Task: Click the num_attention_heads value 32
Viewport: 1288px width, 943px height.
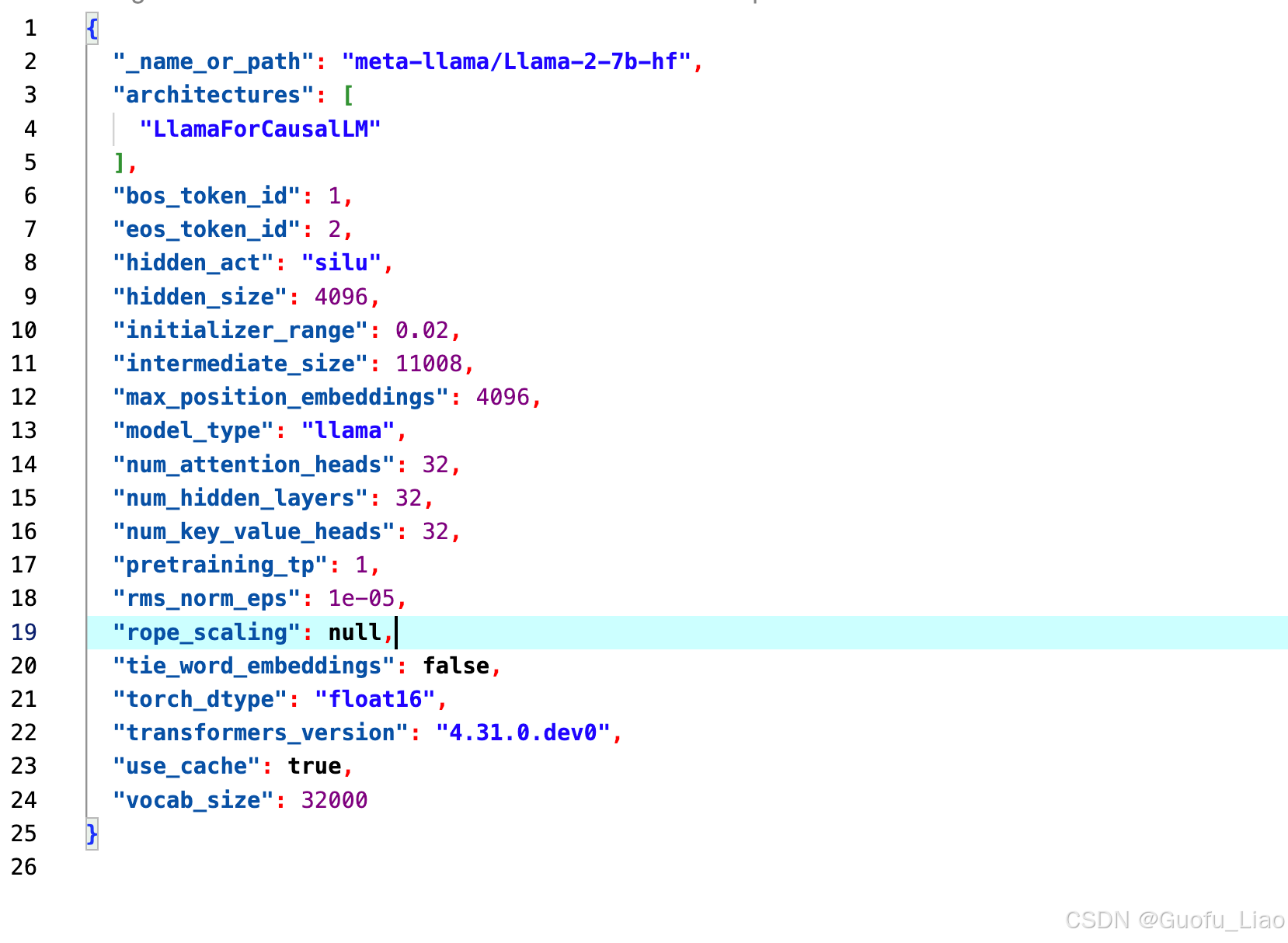Action: point(436,465)
